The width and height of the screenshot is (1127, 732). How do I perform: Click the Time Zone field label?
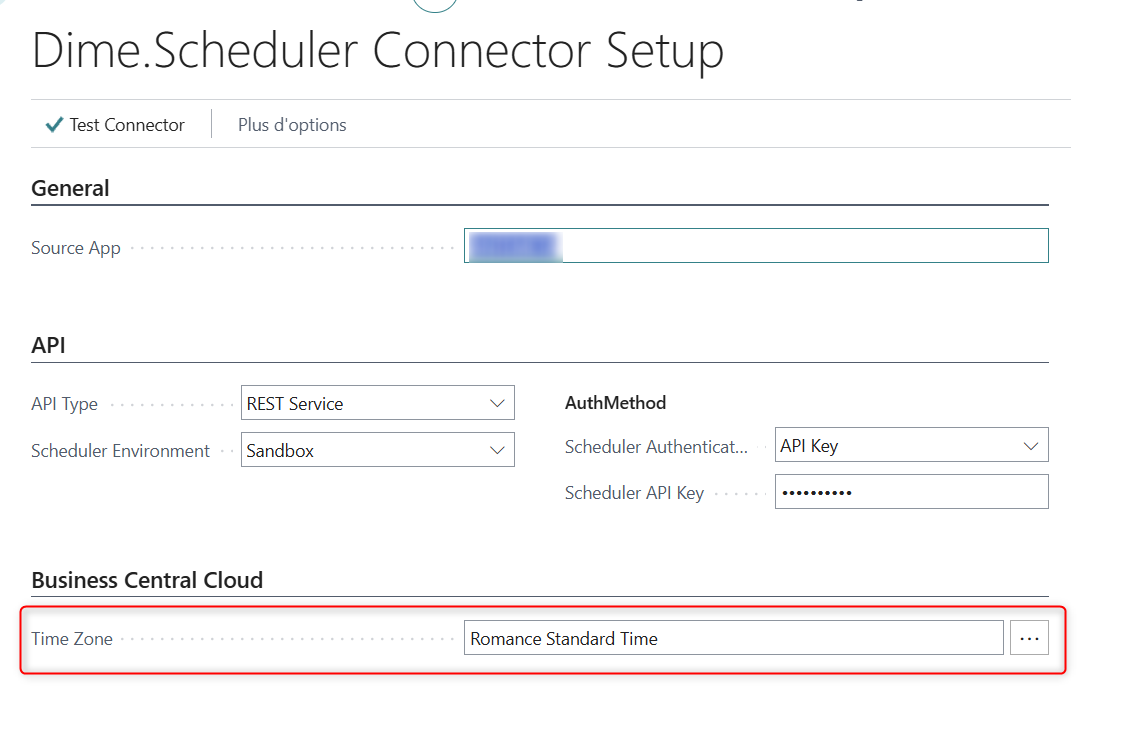(x=72, y=639)
